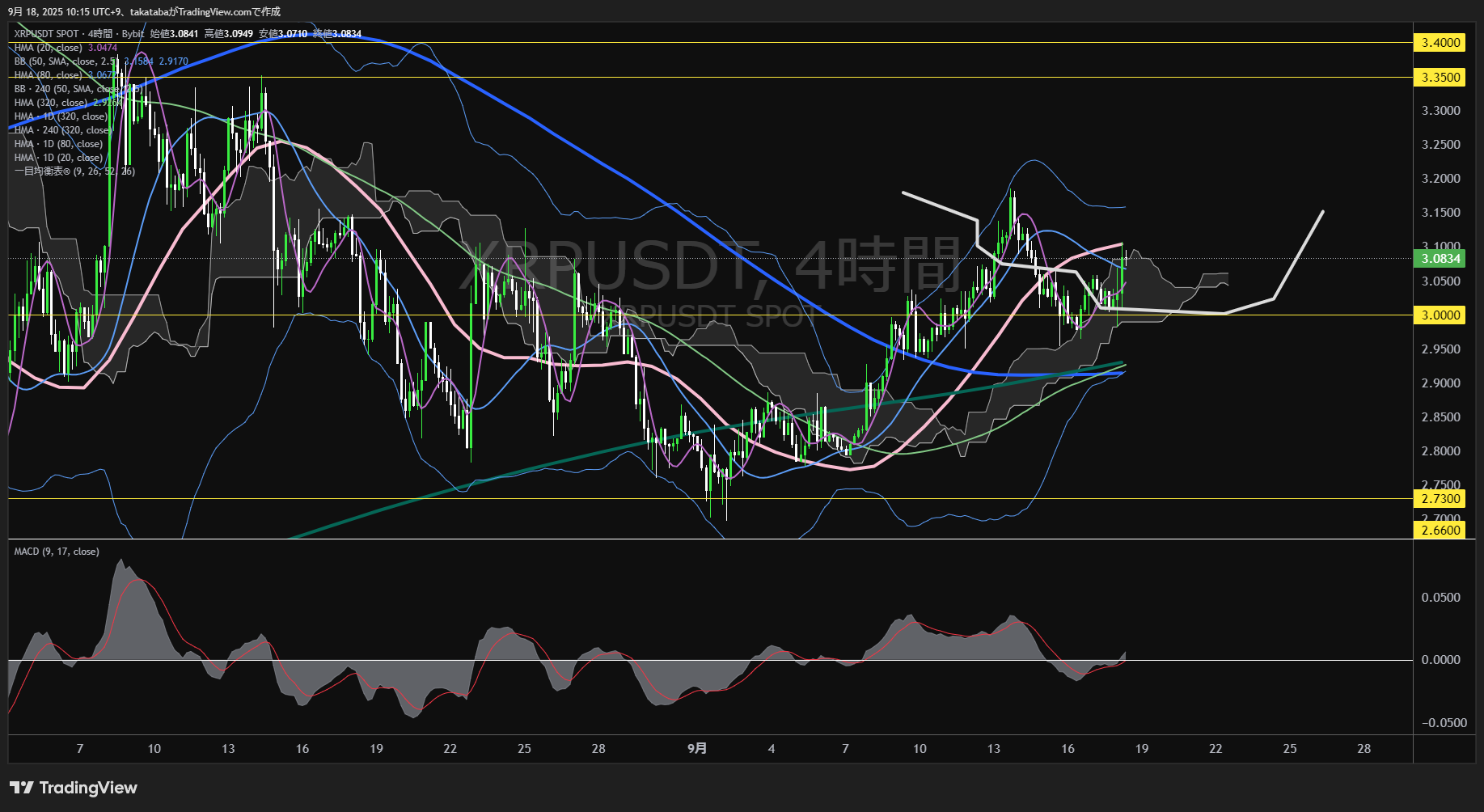Select the HMA (20, close) indicator legend
This screenshot has height=812, width=1484.
click(49, 48)
